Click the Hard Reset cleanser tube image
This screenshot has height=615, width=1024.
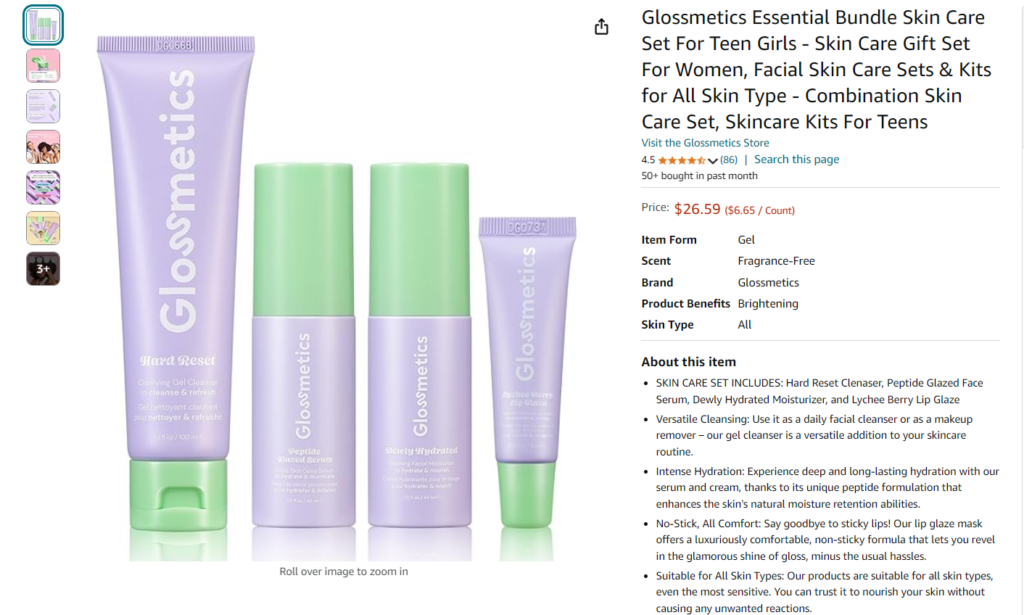coord(176,284)
